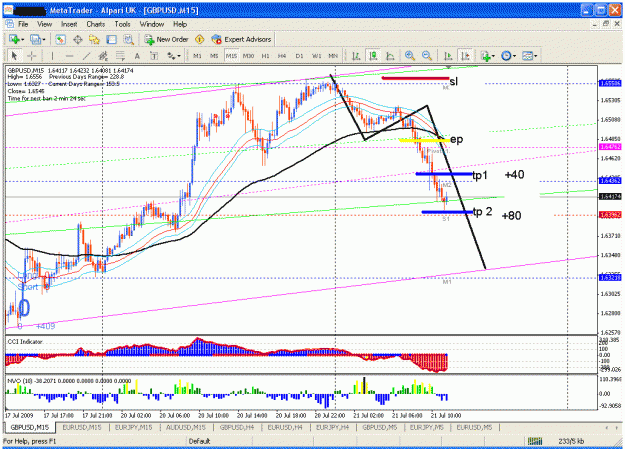Screen dimensions: 625x449
Task: Click the New Order button
Action: 167,39
